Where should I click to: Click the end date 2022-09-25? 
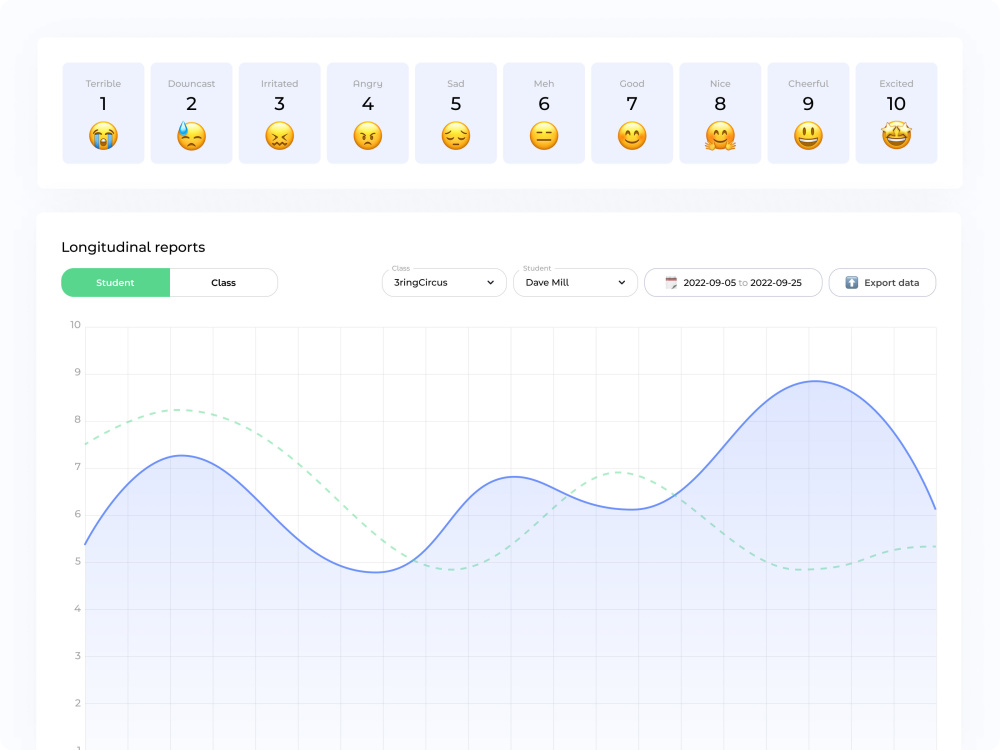776,283
